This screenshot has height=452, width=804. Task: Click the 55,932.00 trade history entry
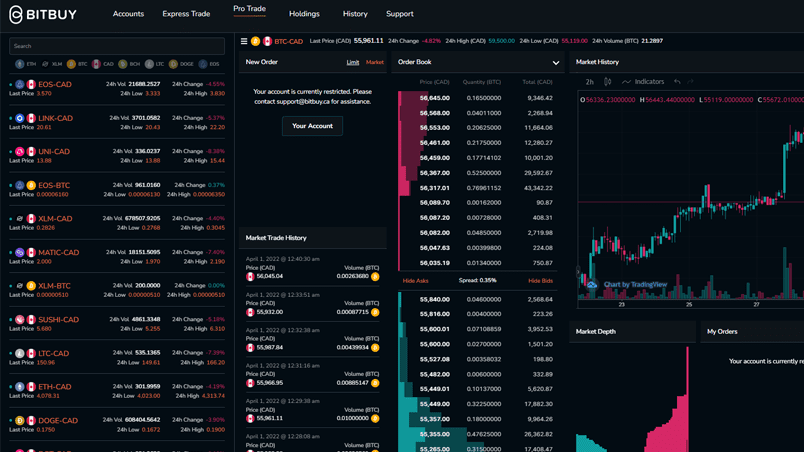(312, 304)
